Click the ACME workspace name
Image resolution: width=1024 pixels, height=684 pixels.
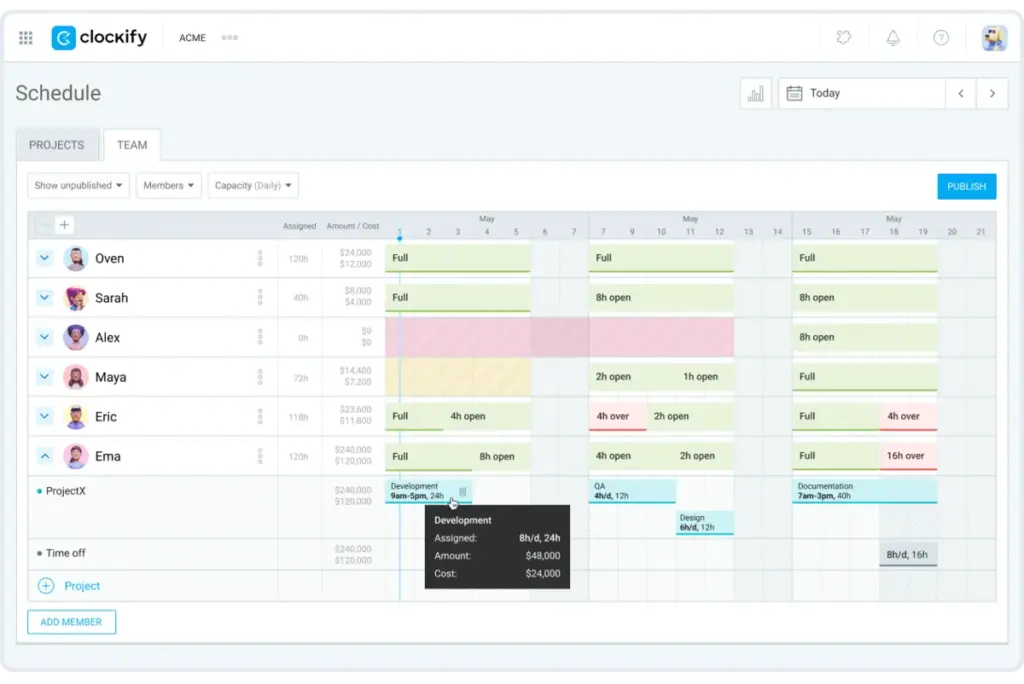192,38
